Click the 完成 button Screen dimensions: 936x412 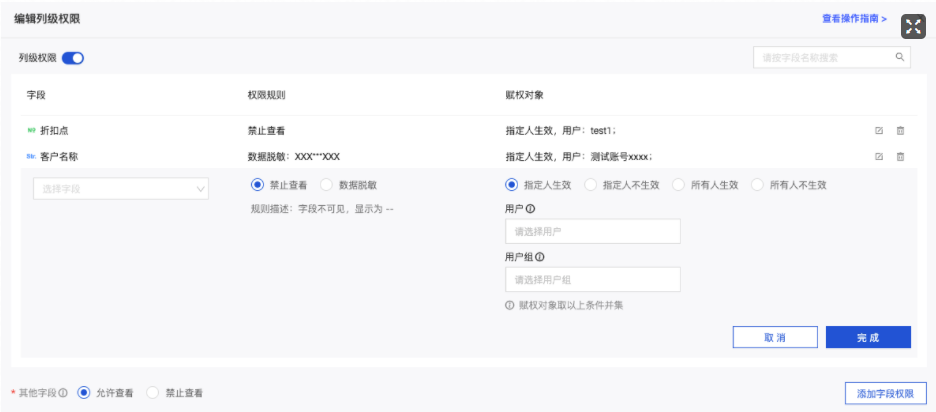pos(868,337)
